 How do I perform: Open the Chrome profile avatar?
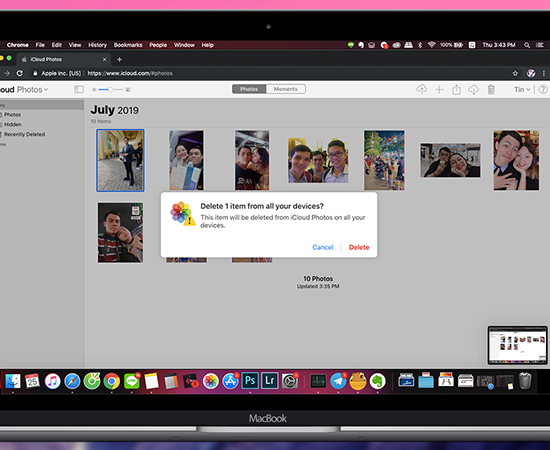click(531, 73)
